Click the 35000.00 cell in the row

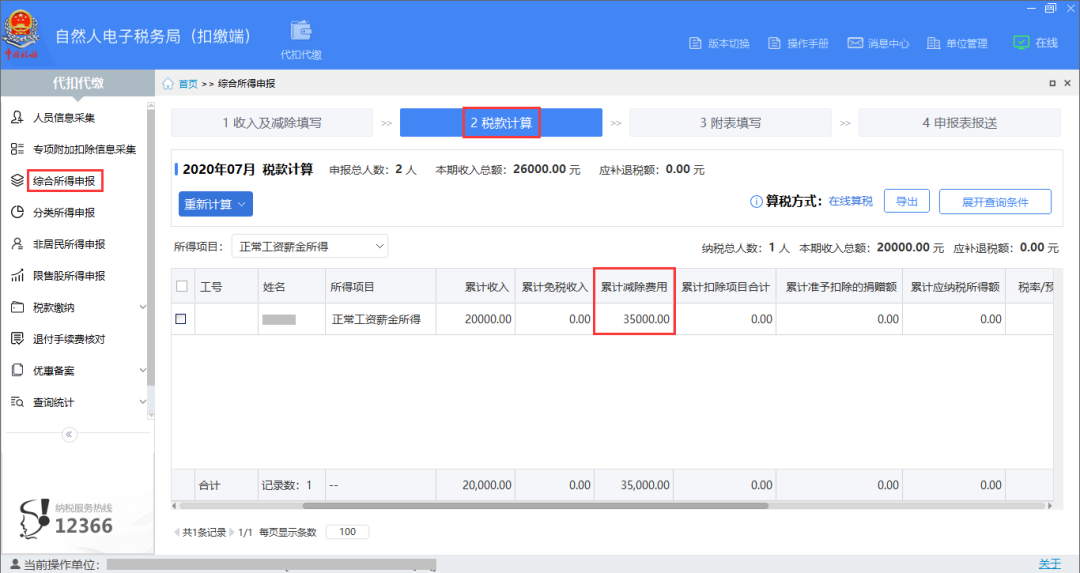pos(634,319)
